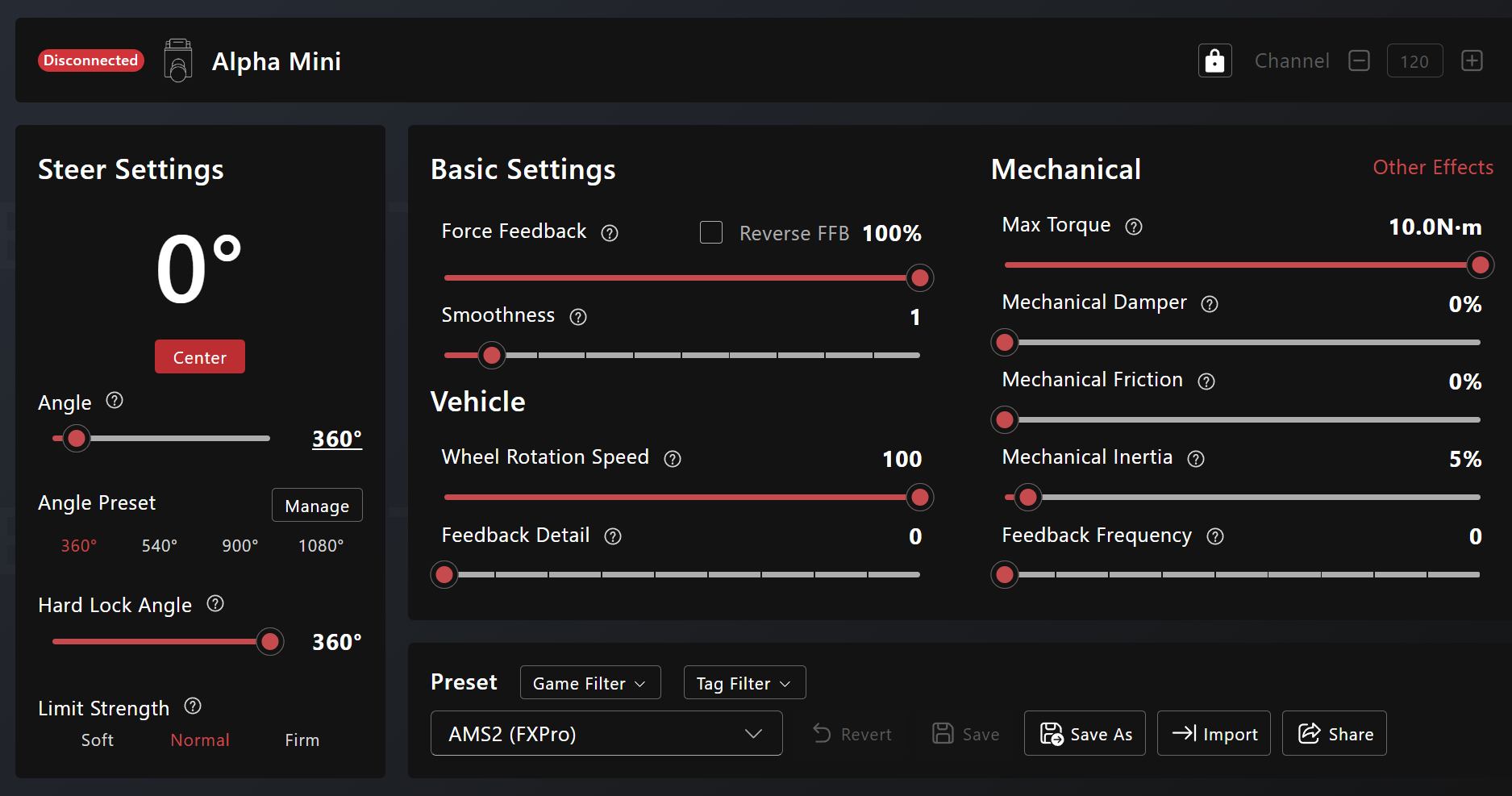
Task: Decrease channel with the minus icon
Action: tap(1359, 60)
